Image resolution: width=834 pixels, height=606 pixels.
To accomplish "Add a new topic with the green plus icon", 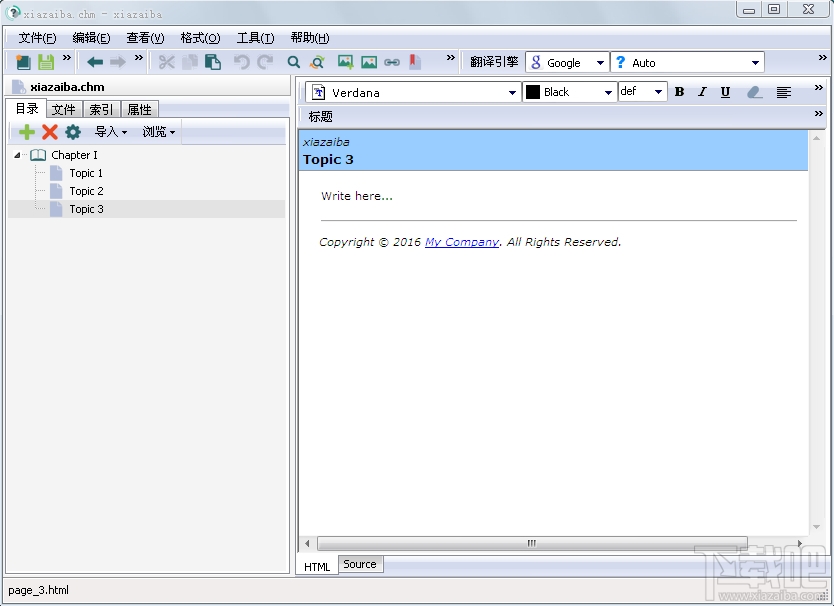I will (26, 131).
